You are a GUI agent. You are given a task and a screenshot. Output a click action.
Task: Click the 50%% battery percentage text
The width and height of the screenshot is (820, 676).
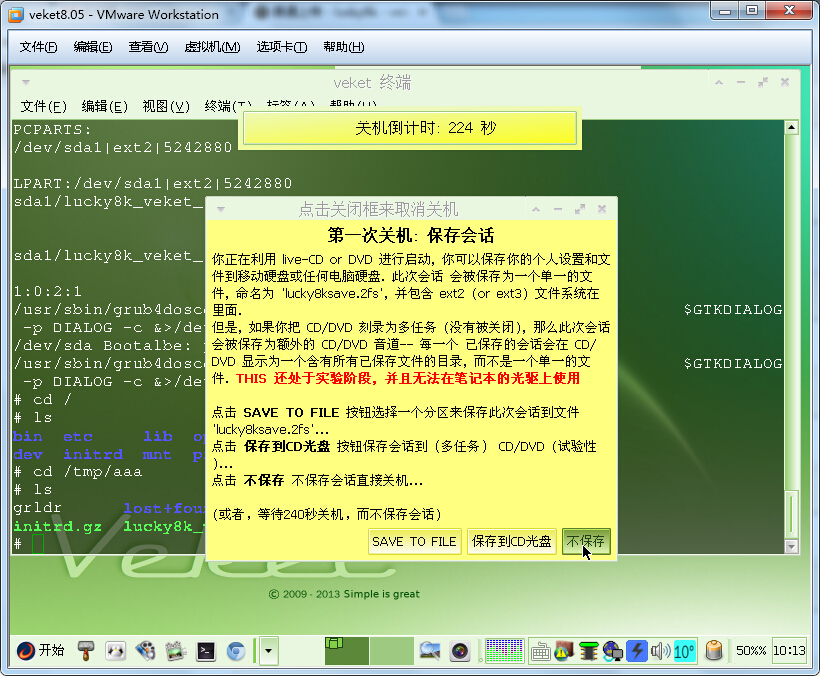tap(750, 650)
